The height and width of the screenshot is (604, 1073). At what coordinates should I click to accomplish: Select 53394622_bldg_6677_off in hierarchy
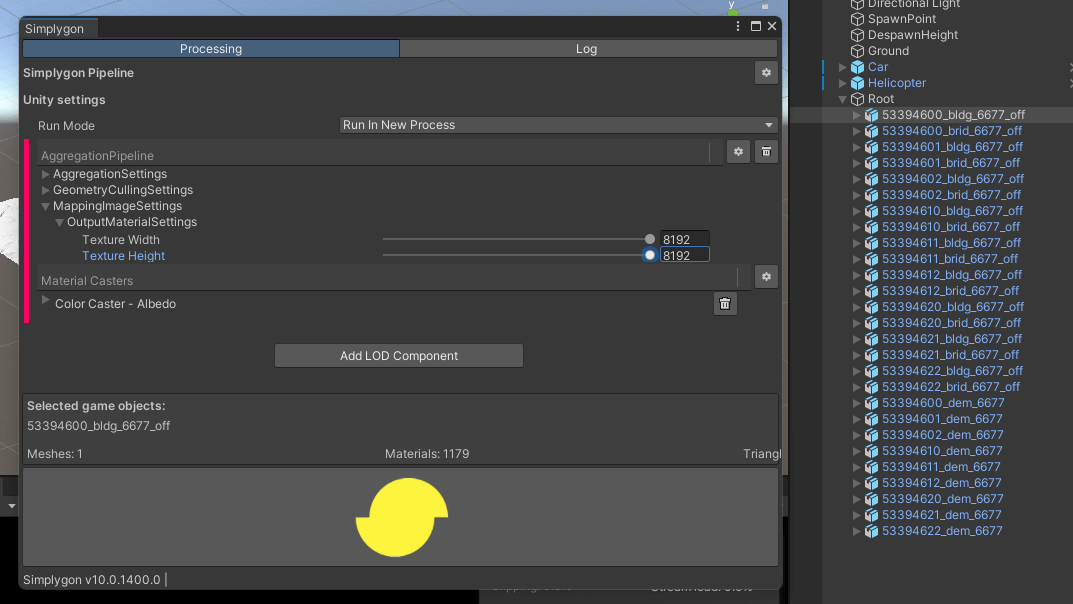tap(953, 371)
